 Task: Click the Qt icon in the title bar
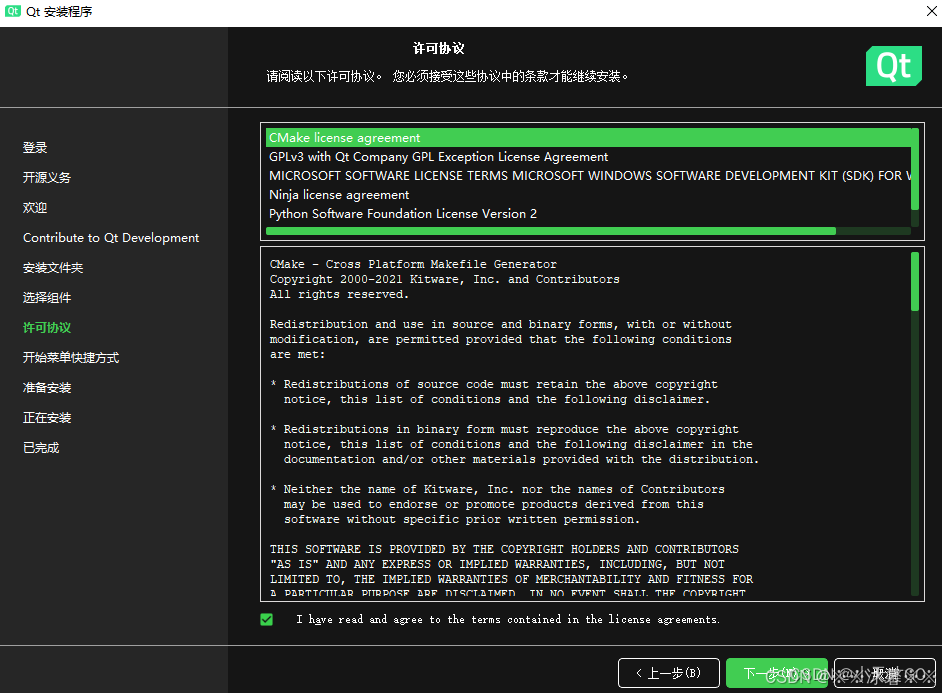point(13,11)
